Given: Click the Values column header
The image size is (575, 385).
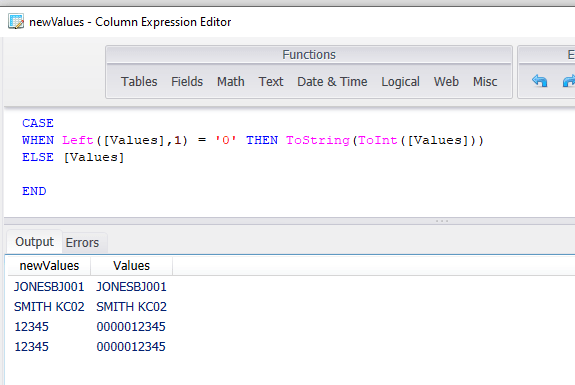Looking at the screenshot, I should pos(131,265).
